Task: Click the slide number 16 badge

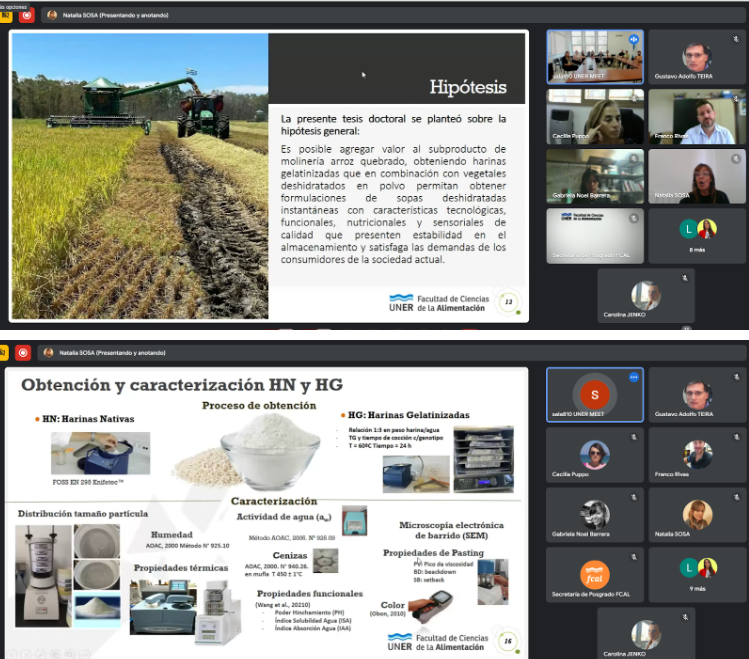Action: (x=509, y=641)
